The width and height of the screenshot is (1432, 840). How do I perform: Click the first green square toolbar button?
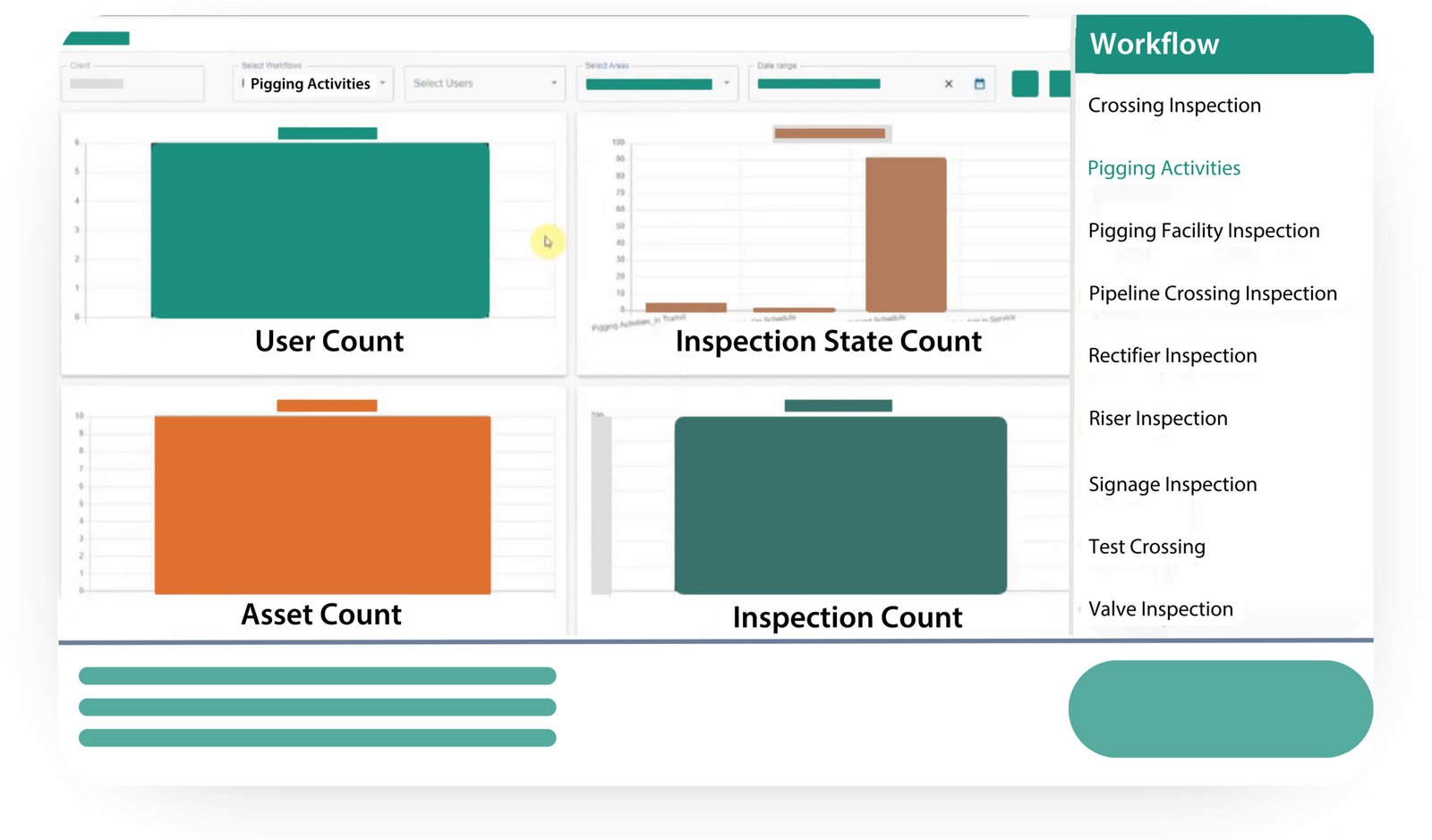coord(1025,84)
